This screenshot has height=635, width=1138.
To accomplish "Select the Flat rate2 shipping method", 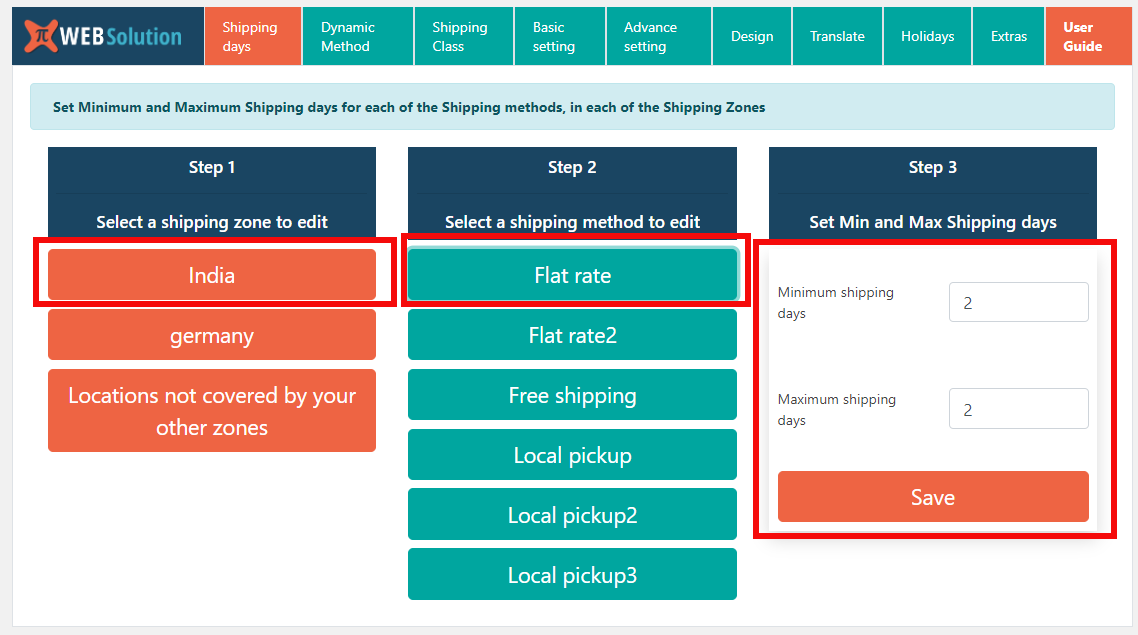I will [572, 334].
